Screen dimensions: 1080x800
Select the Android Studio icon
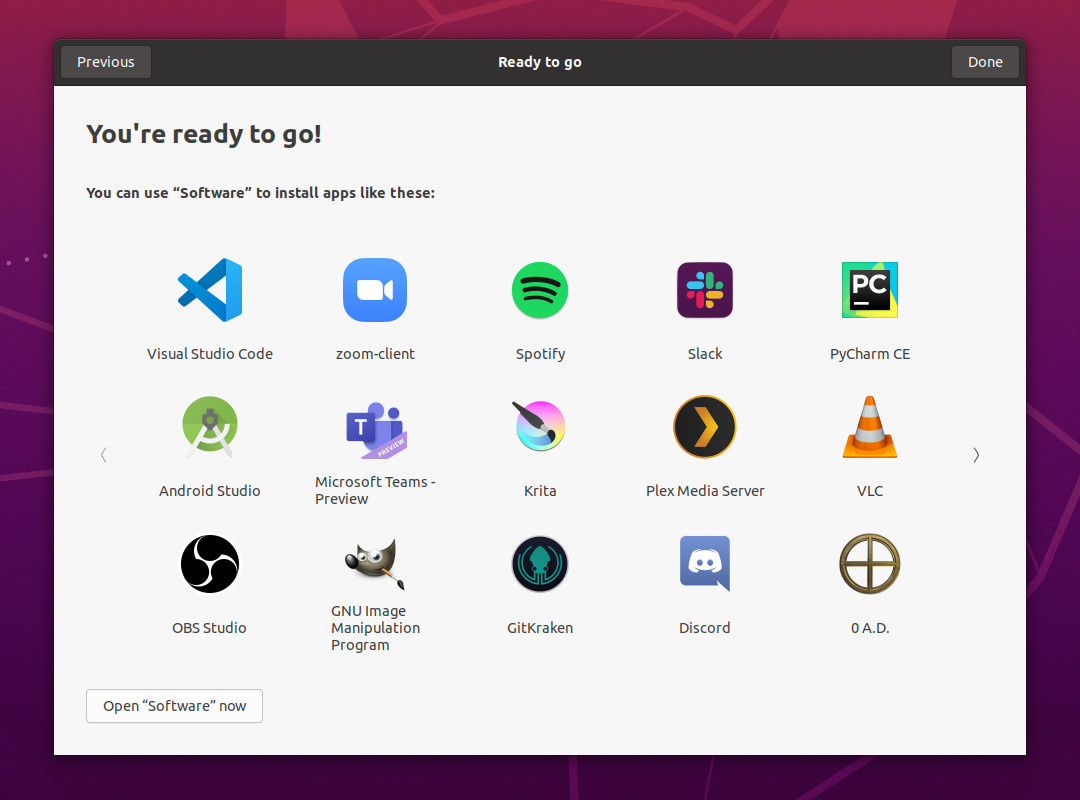pyautogui.click(x=210, y=427)
